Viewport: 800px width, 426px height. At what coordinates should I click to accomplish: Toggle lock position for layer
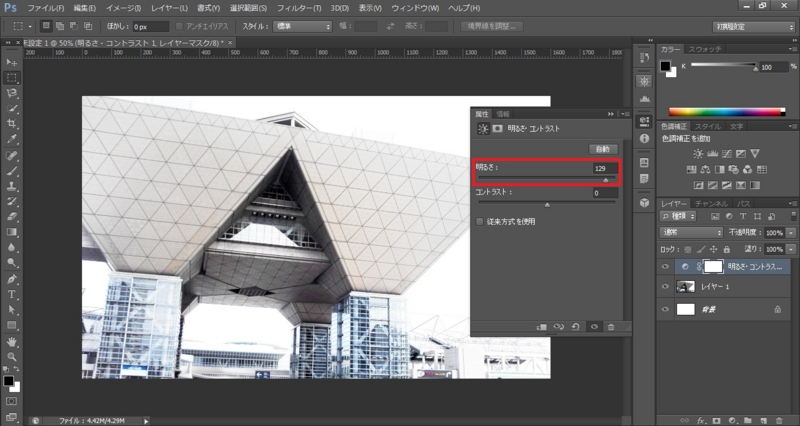(x=713, y=249)
